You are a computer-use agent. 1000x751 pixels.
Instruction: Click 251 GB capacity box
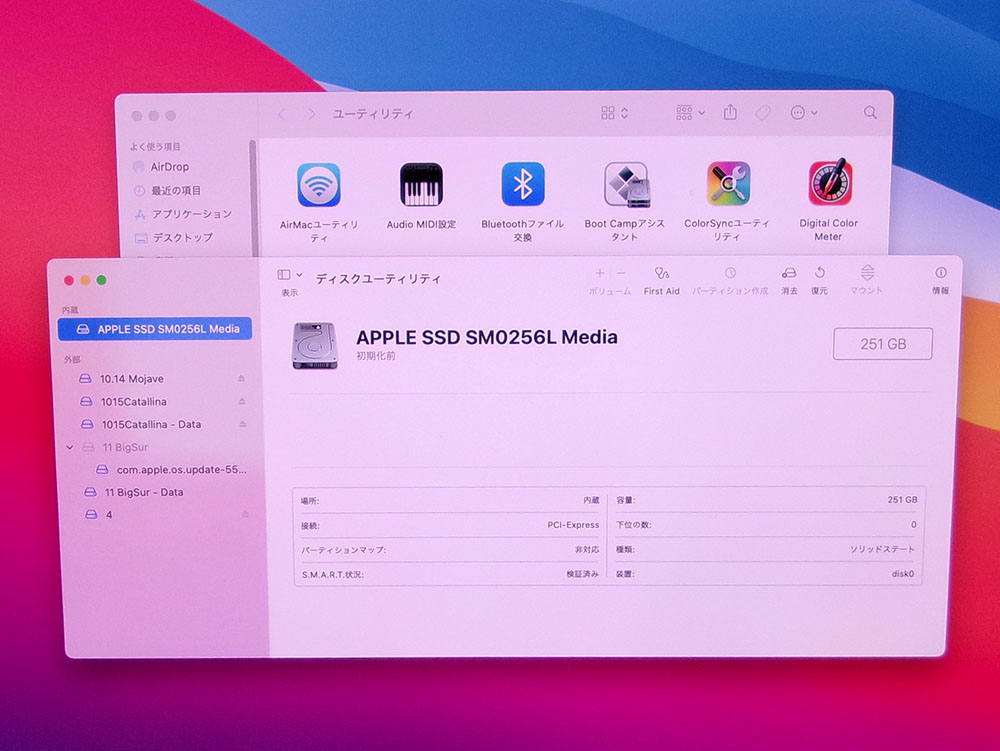(x=883, y=344)
